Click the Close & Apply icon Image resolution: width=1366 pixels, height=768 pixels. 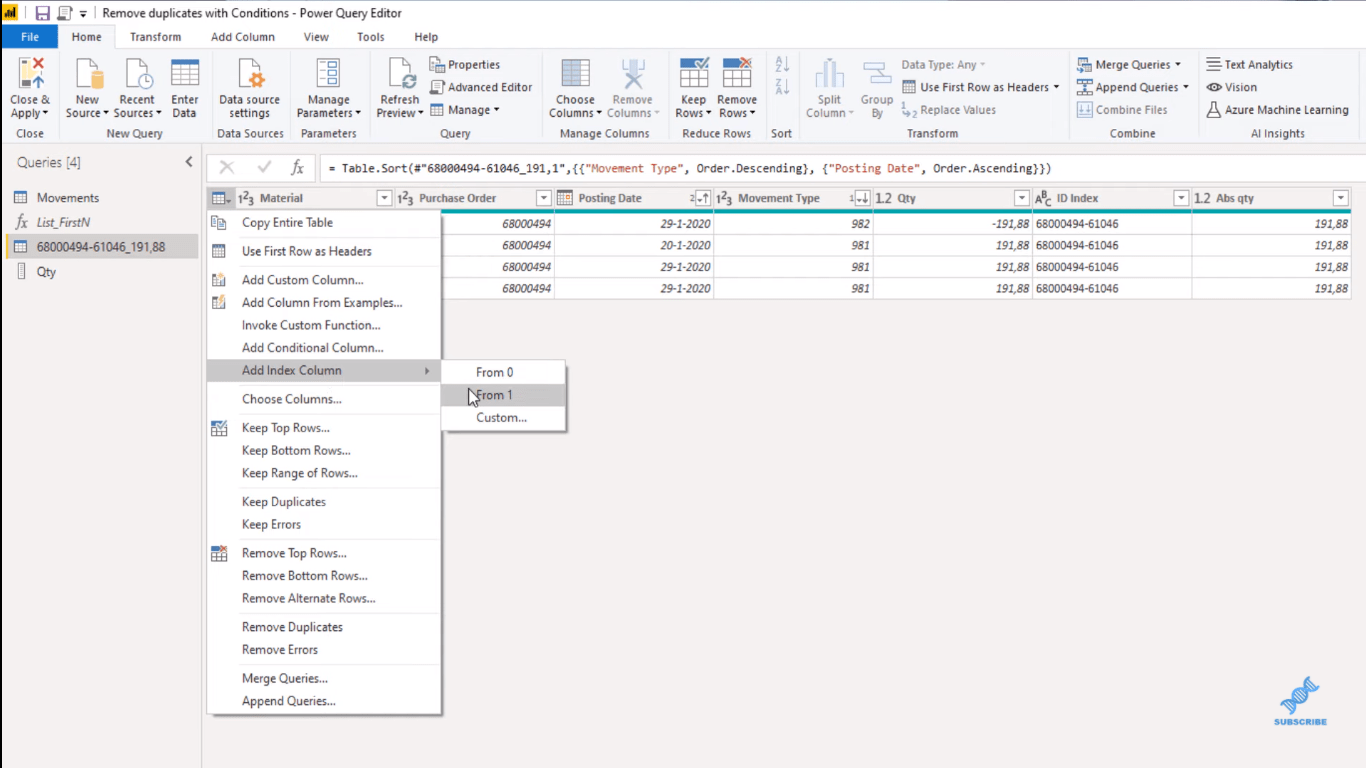point(31,75)
